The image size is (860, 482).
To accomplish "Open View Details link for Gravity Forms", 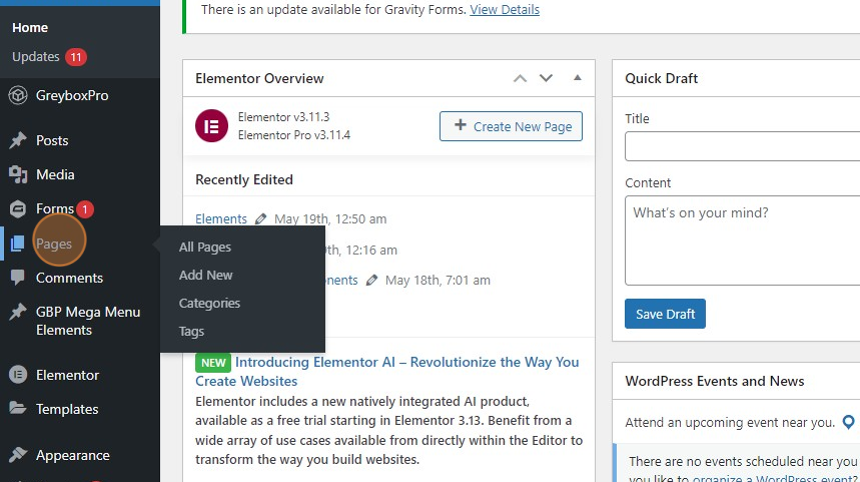I will point(505,9).
